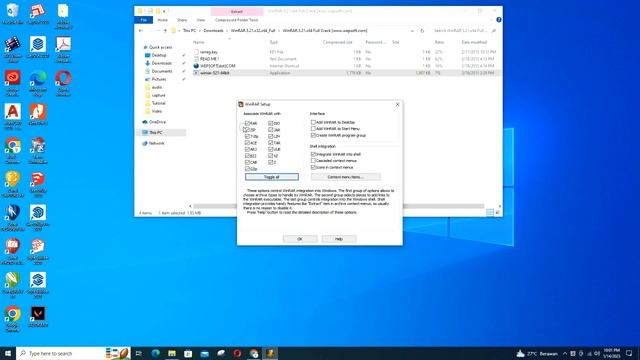Screen dimensions: 640x360
Task: Toggle the ZIP association checkbox
Action: click(x=247, y=130)
